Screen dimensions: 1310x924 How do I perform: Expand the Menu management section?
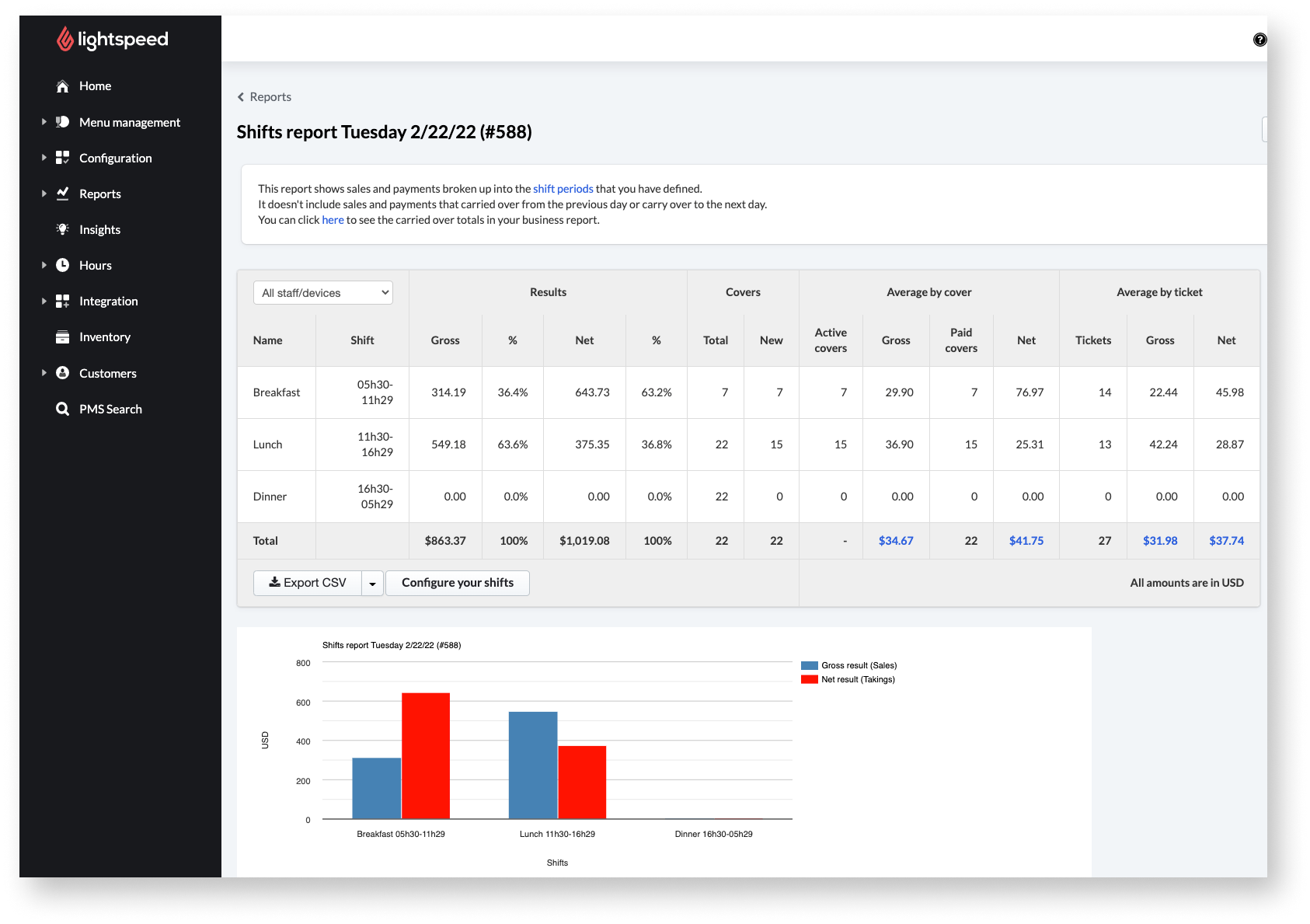(x=44, y=122)
